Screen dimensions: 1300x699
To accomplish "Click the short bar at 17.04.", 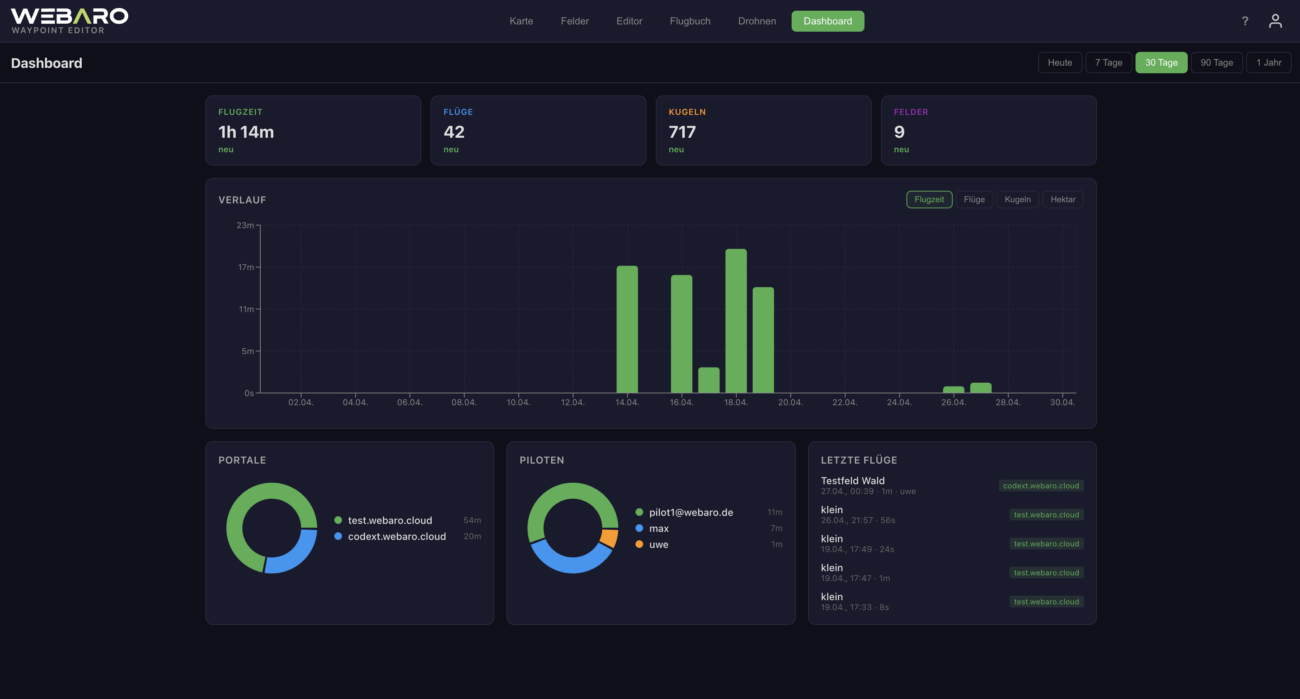I will point(709,380).
